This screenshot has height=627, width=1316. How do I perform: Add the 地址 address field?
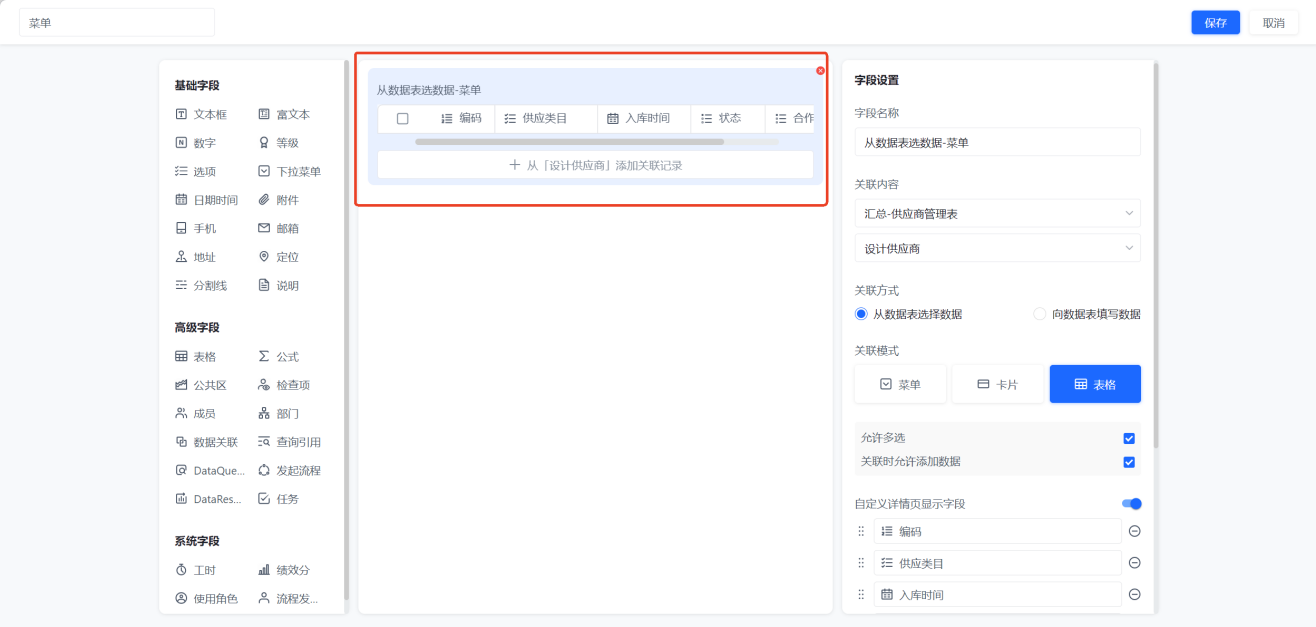pyautogui.click(x=196, y=257)
